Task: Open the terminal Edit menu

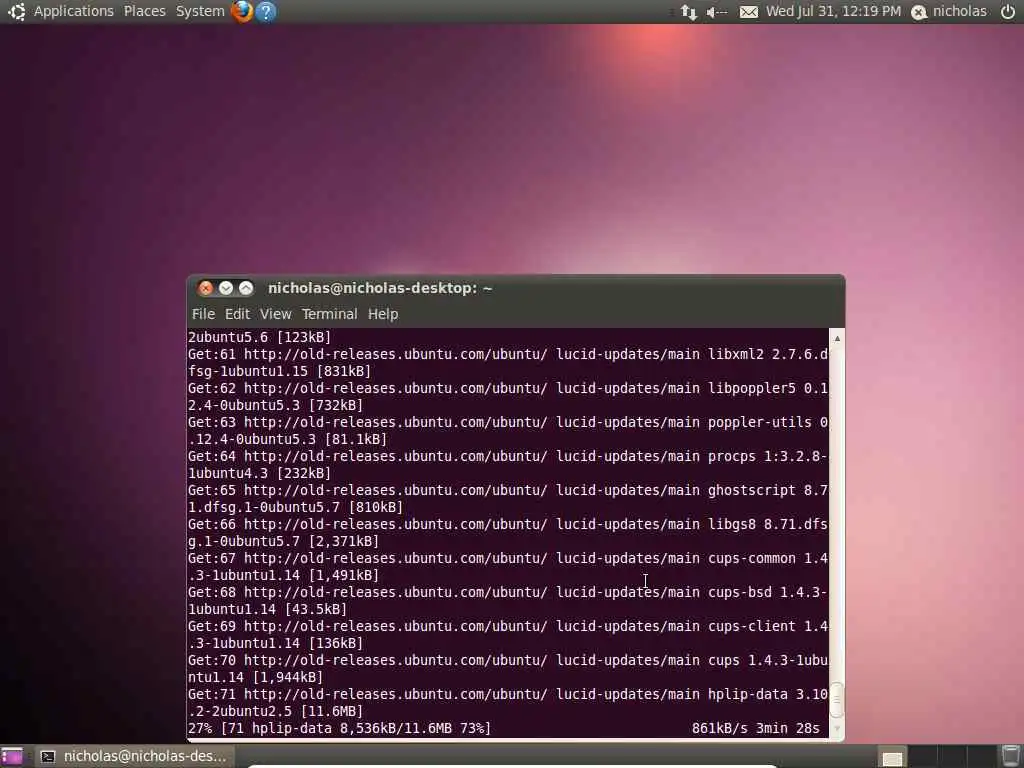Action: [x=237, y=314]
